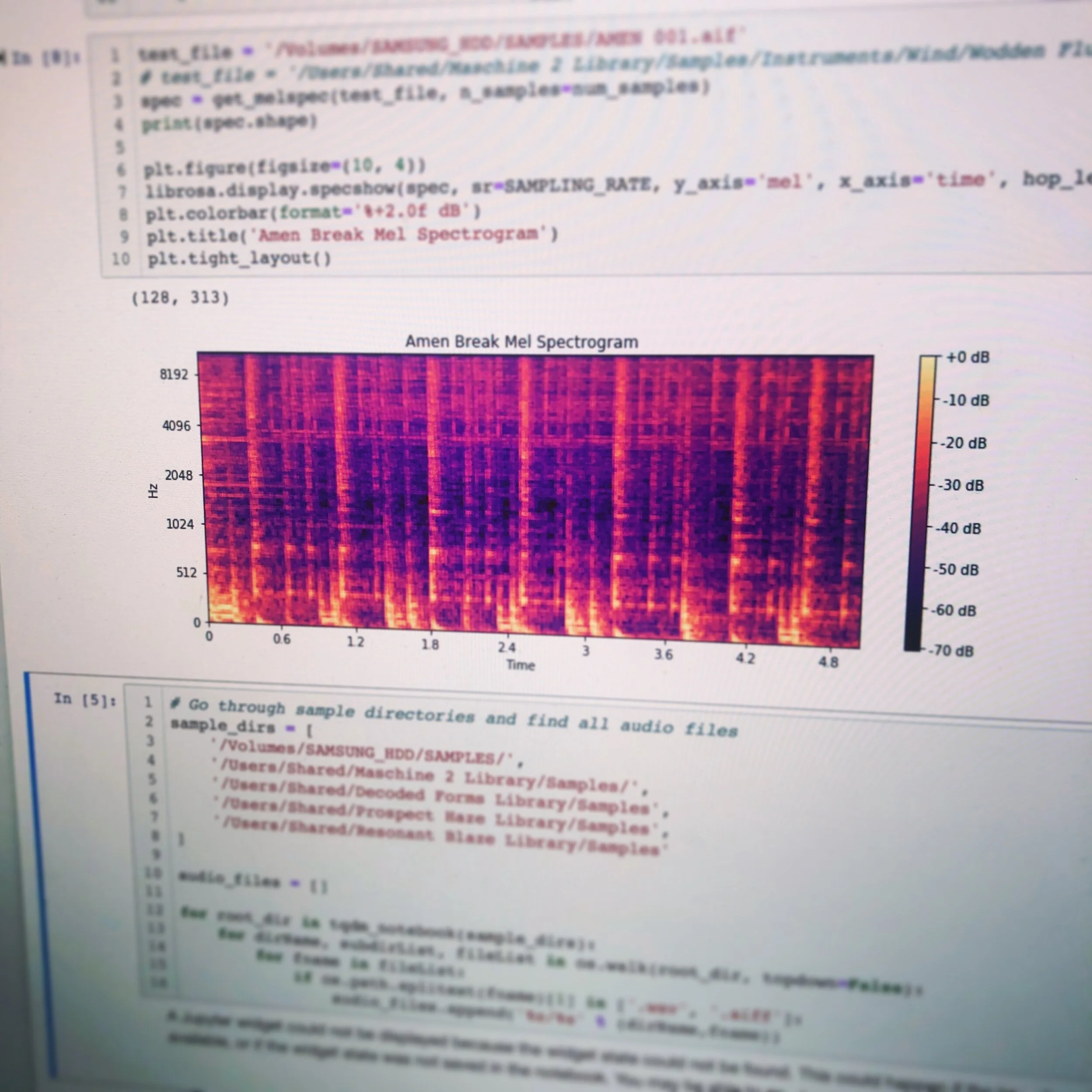
Task: Click the spectrogram plot image
Action: [x=534, y=500]
